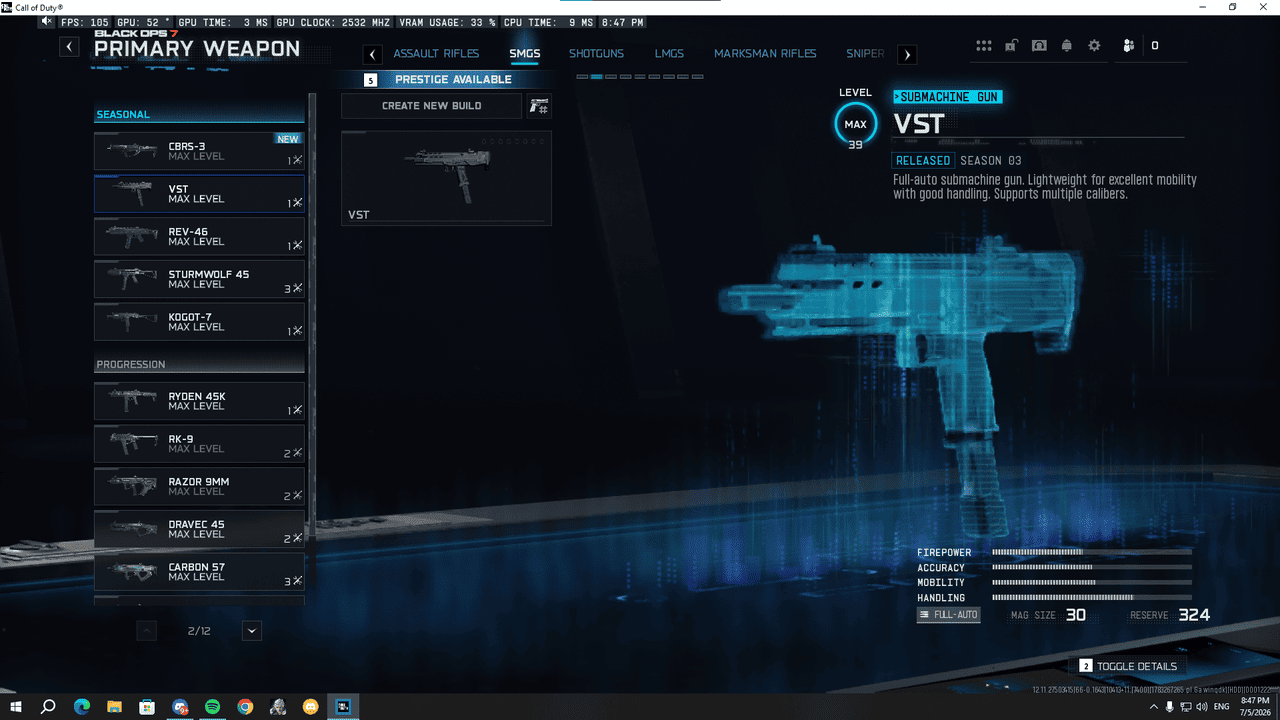
Task: Open File Explorer from taskbar
Action: pyautogui.click(x=114, y=707)
